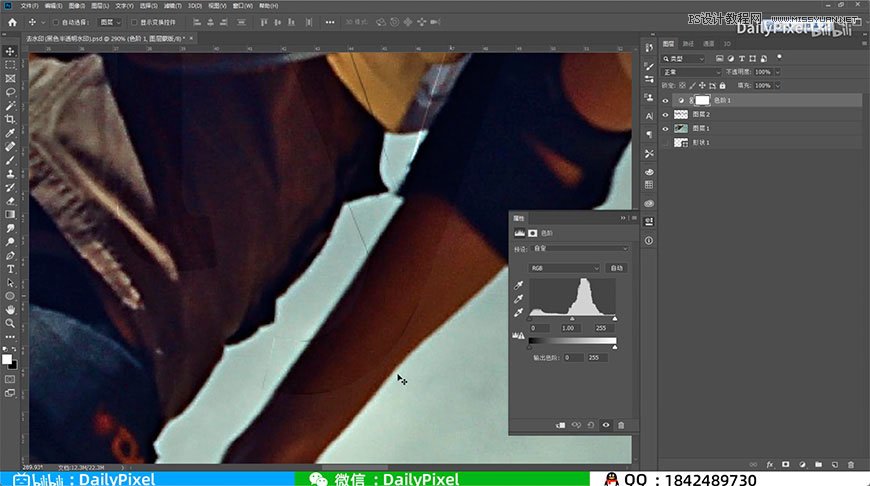This screenshot has height=486, width=870.
Task: Select the Eraser tool
Action: tap(10, 201)
